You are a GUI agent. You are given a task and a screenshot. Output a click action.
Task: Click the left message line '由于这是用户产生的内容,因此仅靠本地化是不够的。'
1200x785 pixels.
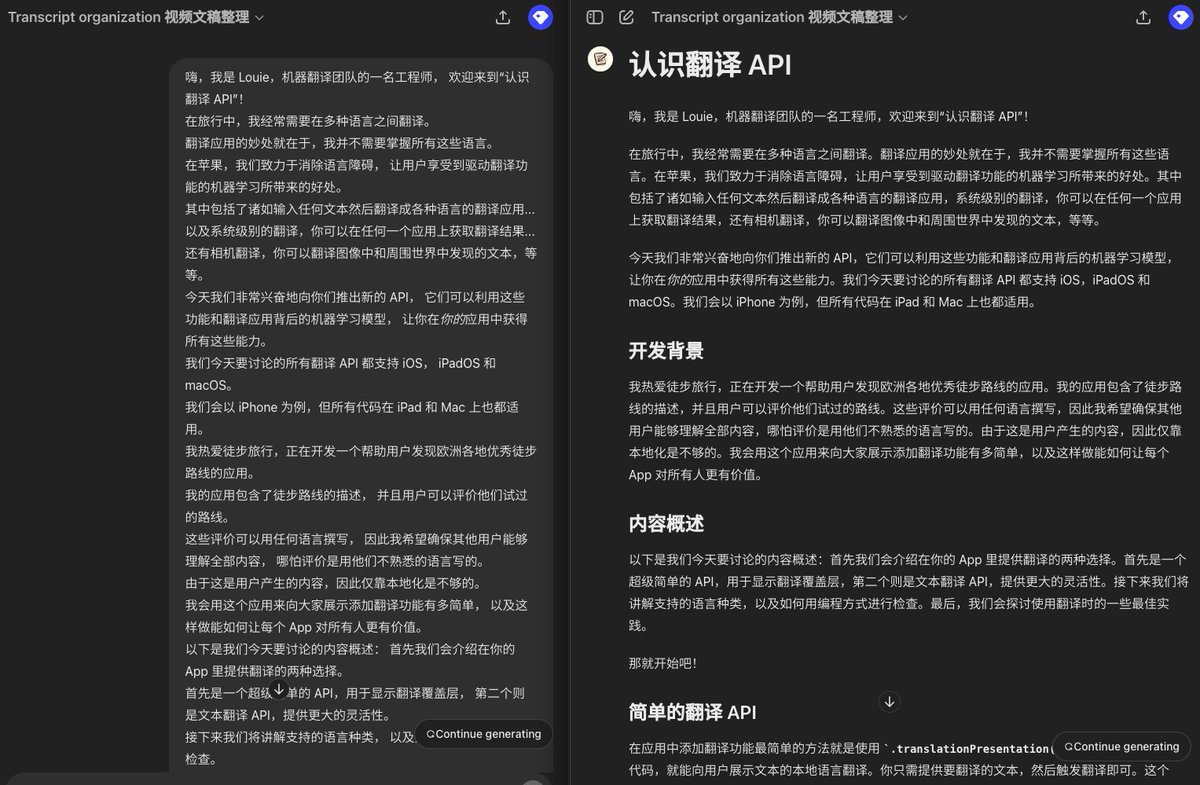click(x=335, y=583)
